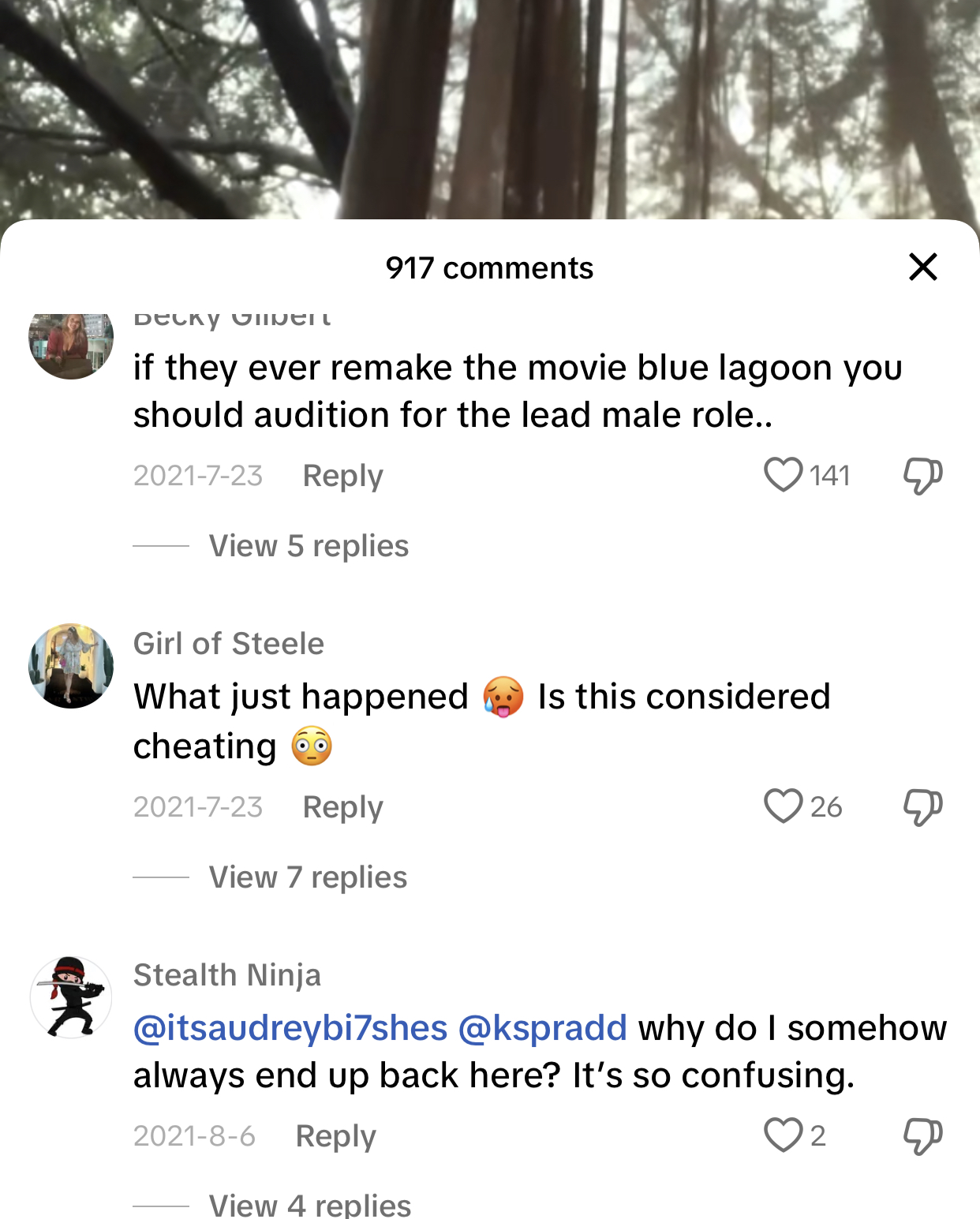This screenshot has height=1219, width=980.
Task: Reply to Girl of Steele's comment
Action: pos(342,807)
